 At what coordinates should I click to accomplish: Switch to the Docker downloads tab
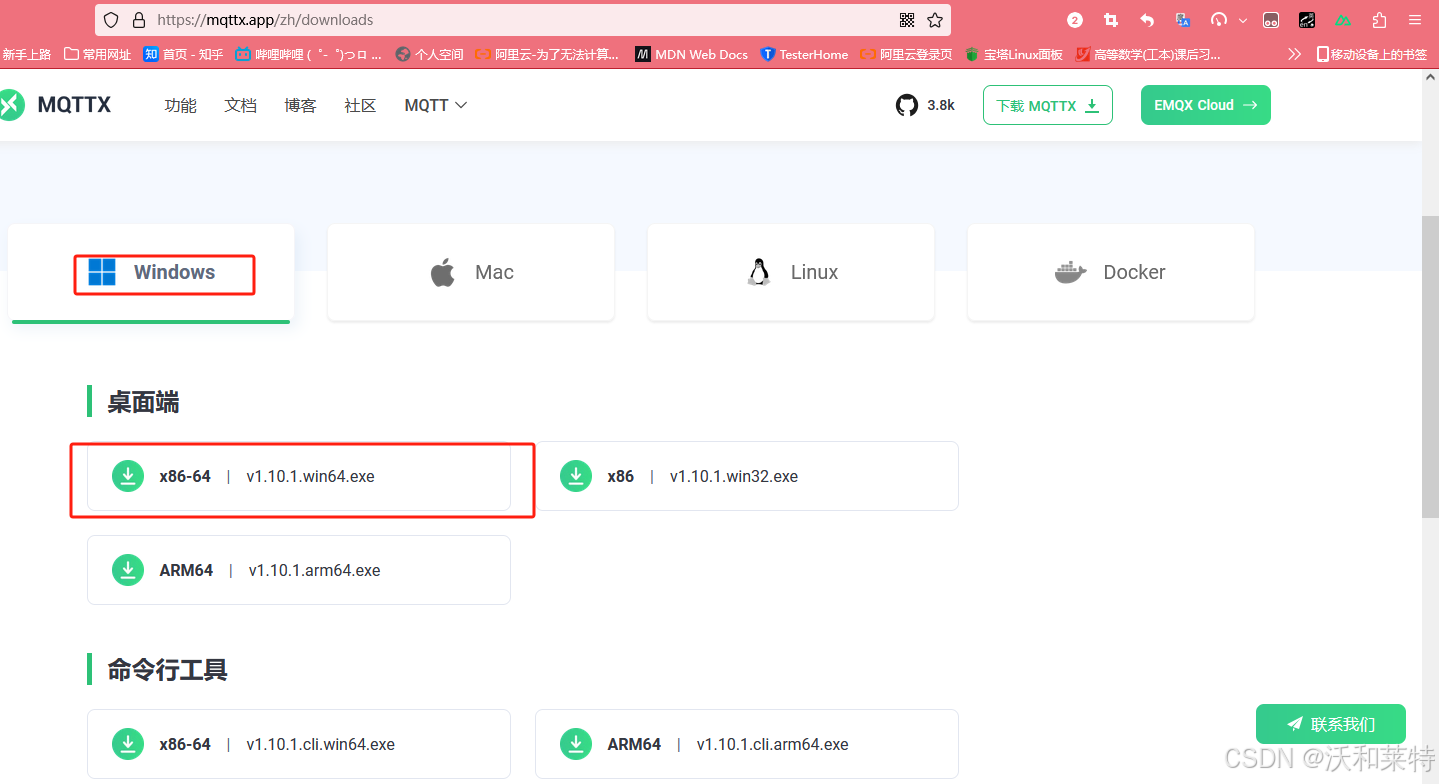click(x=1111, y=272)
